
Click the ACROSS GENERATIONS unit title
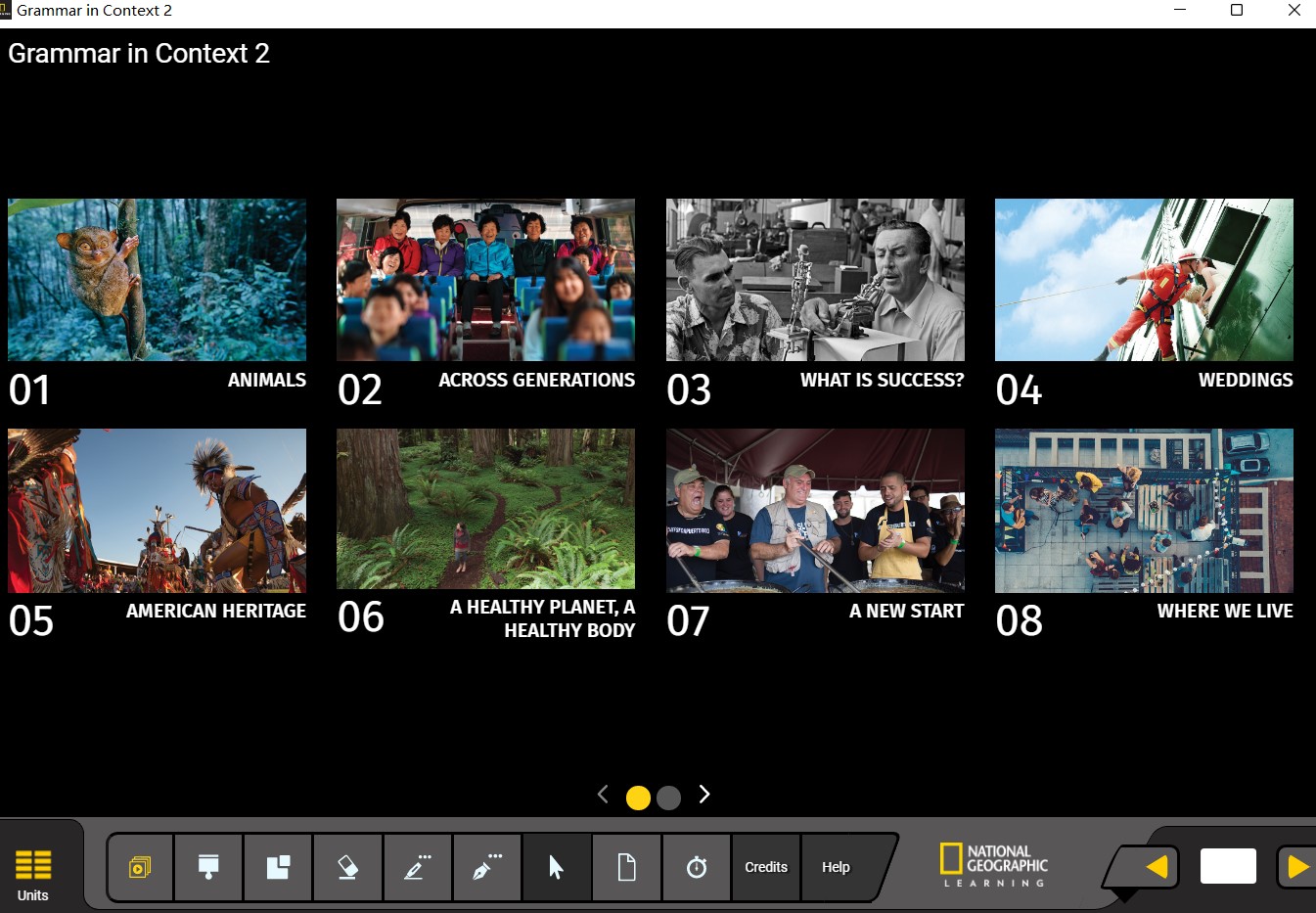pos(536,380)
